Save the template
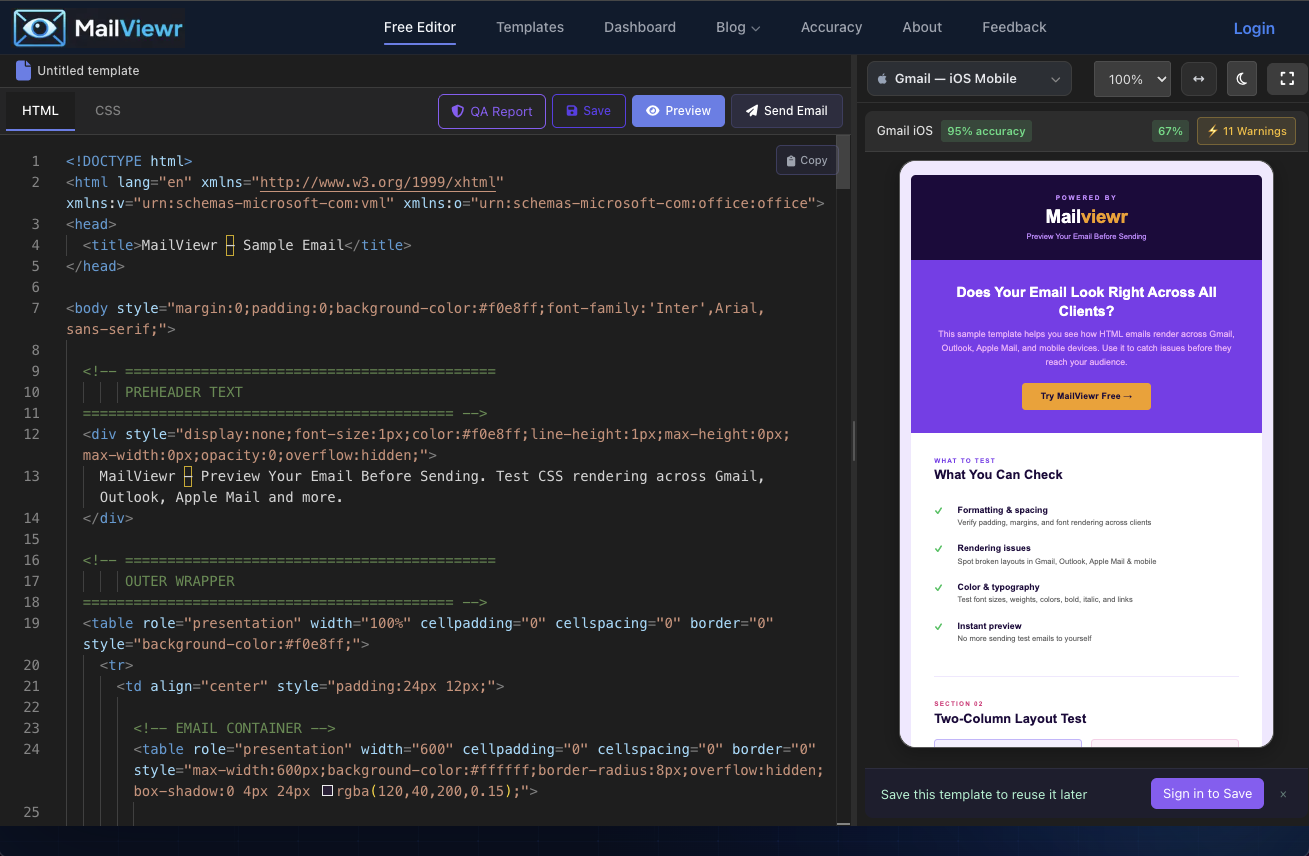 (x=588, y=111)
